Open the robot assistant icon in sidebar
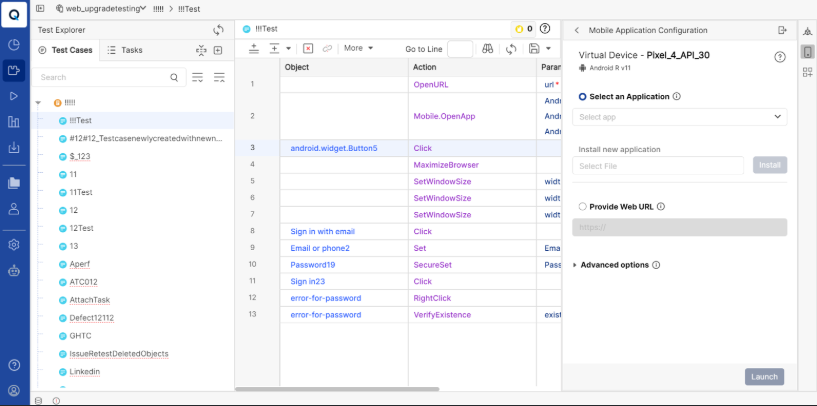This screenshot has height=406, width=817. click(x=14, y=270)
